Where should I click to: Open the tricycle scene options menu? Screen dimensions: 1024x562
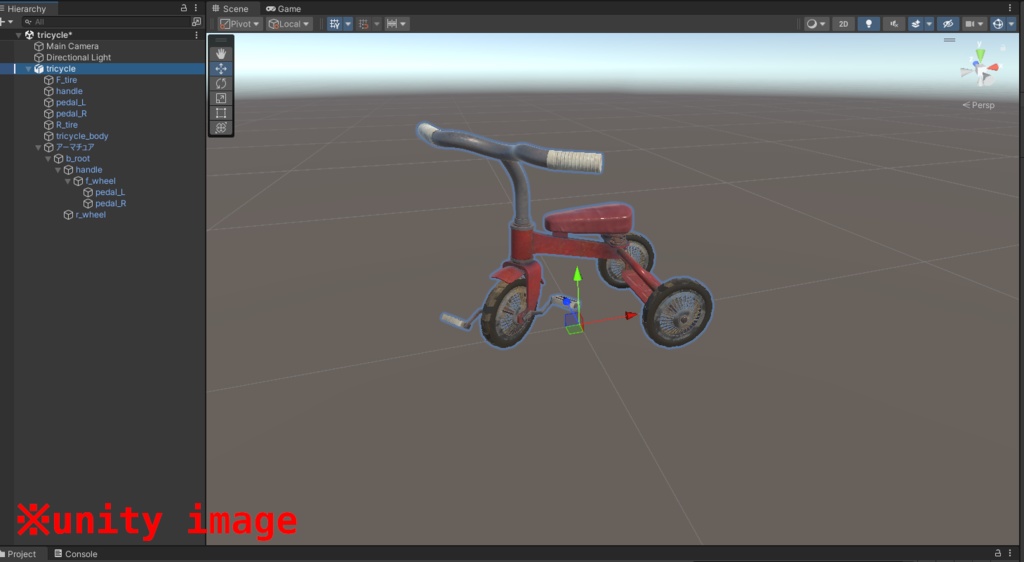[x=196, y=35]
